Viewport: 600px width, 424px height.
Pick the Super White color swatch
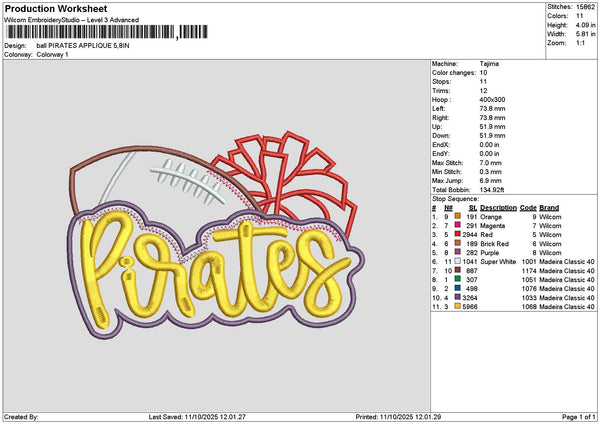pos(457,261)
